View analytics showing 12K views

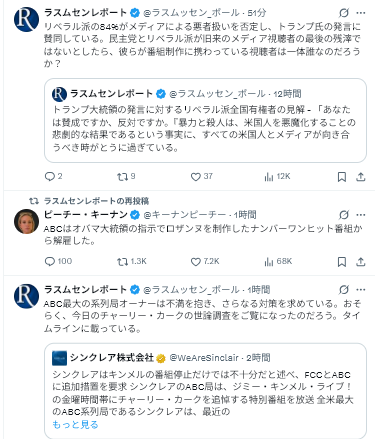pyautogui.click(x=277, y=176)
